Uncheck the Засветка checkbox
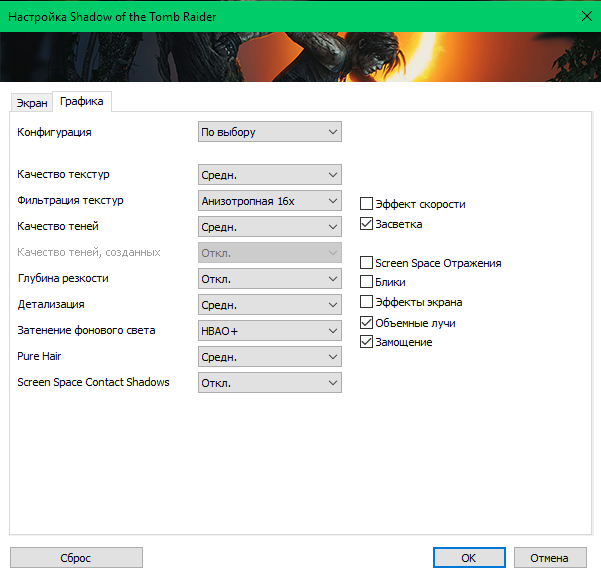 (366, 224)
